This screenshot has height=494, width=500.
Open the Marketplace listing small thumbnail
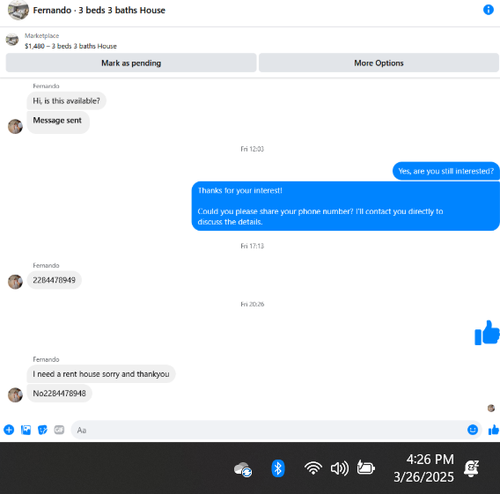pyautogui.click(x=12, y=40)
